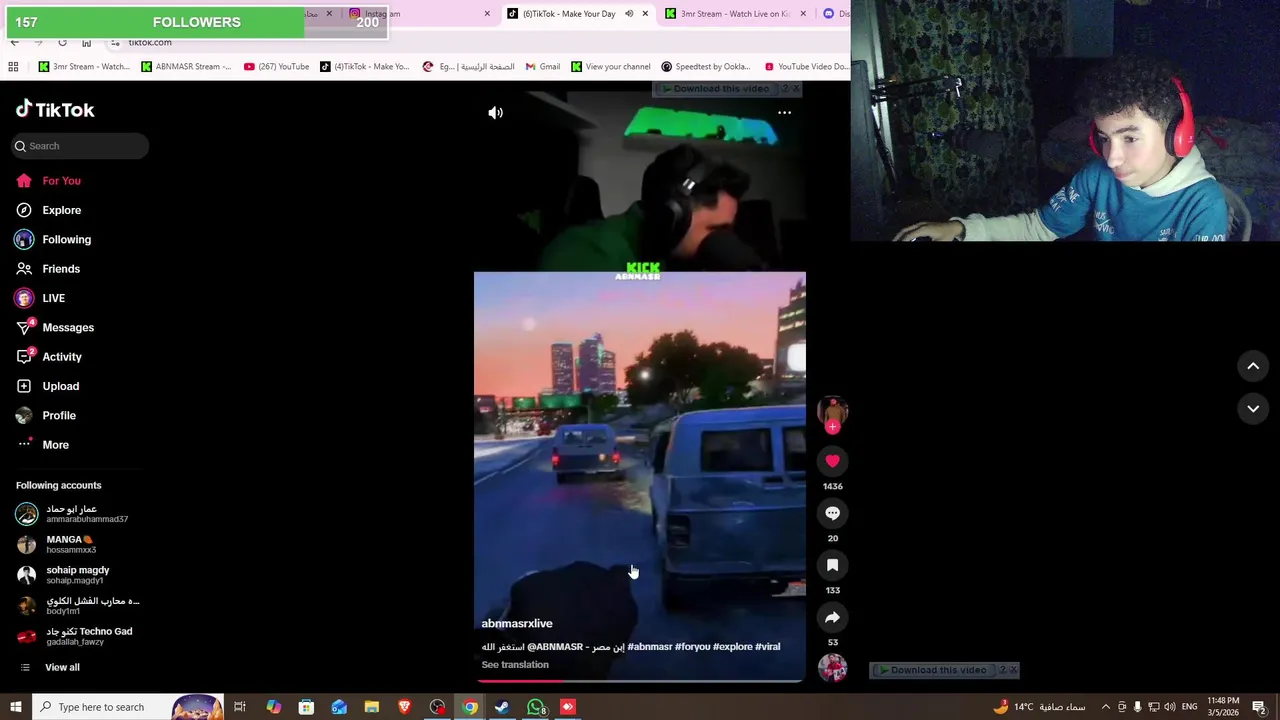Open Steam from the taskbar
The image size is (1280, 720).
[502, 707]
